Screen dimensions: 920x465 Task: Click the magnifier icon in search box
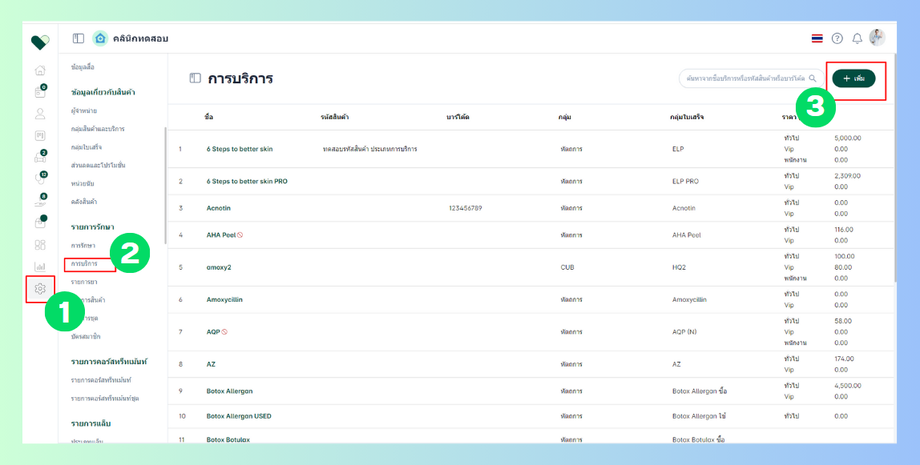click(813, 78)
